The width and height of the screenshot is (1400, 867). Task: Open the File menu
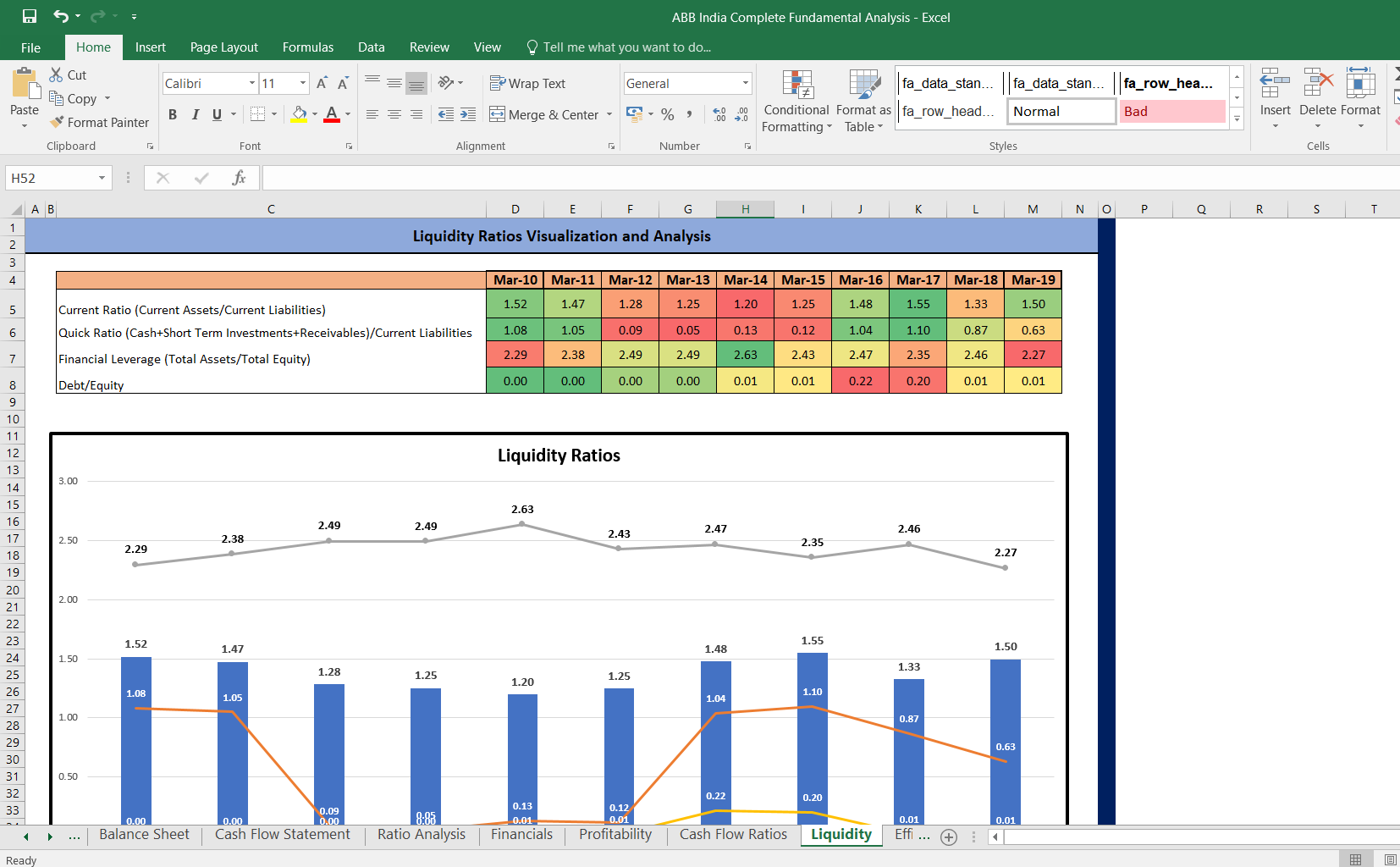[30, 47]
